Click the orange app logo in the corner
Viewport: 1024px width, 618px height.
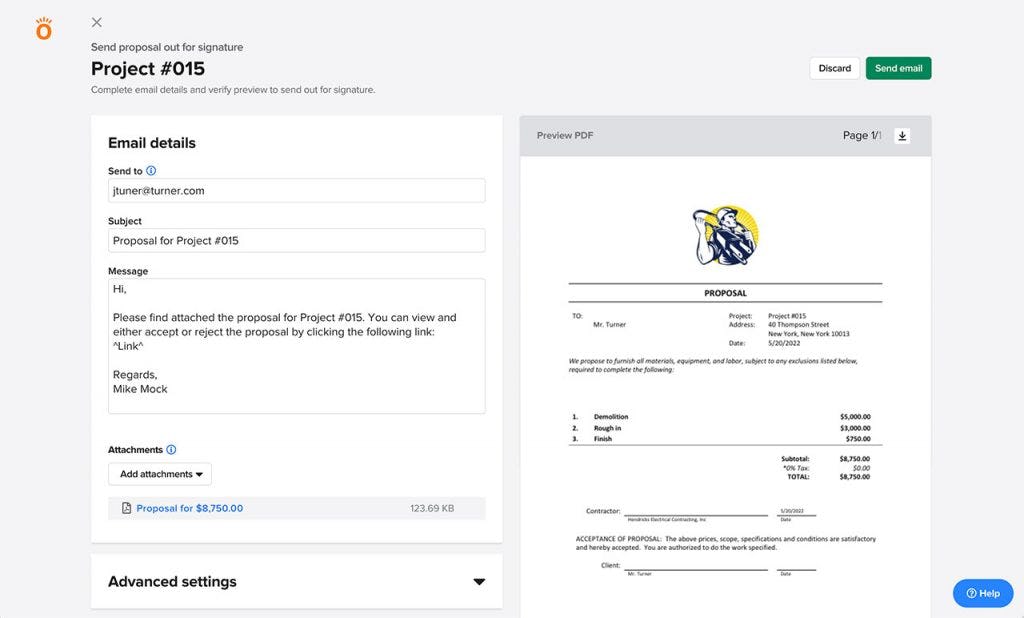(x=42, y=27)
